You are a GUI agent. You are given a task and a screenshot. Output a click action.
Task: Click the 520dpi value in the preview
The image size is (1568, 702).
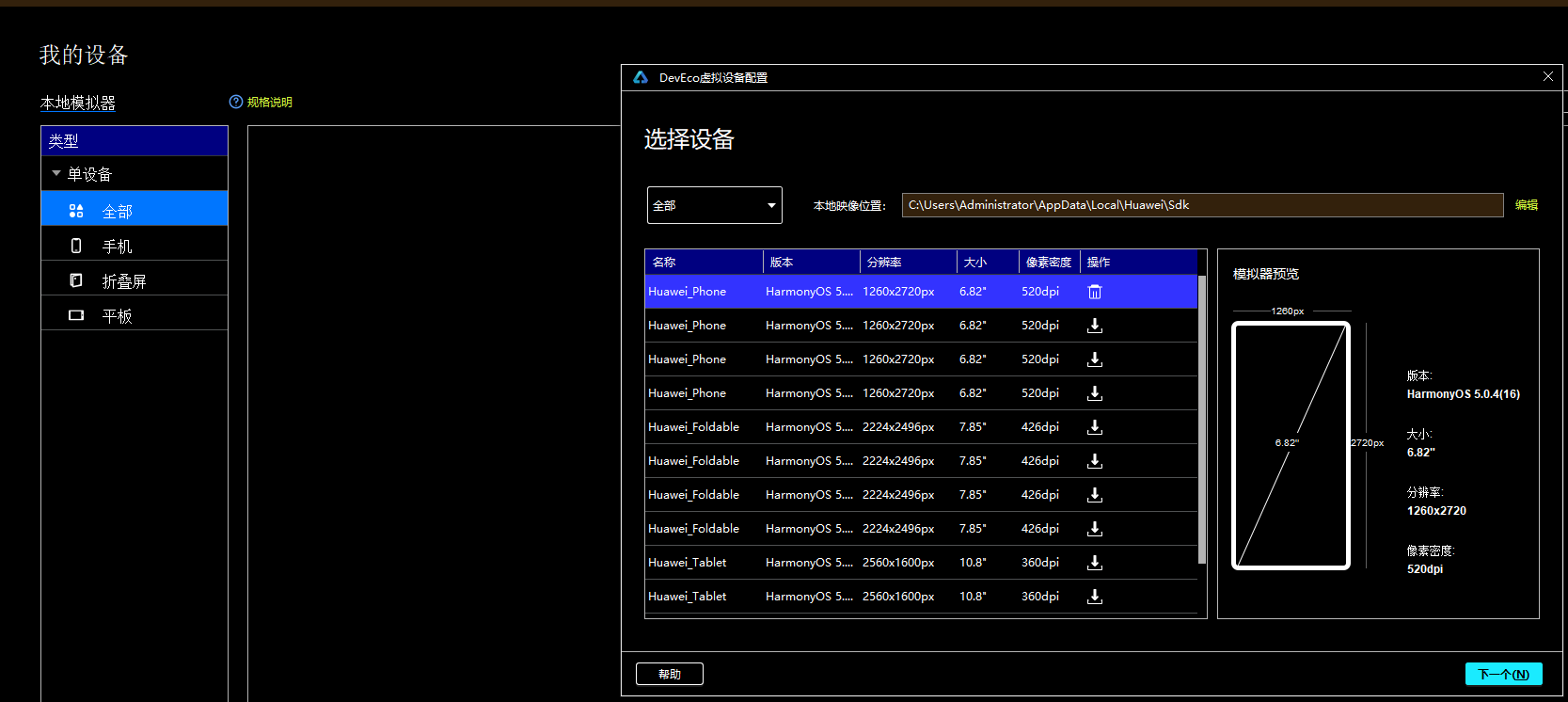pos(1425,569)
